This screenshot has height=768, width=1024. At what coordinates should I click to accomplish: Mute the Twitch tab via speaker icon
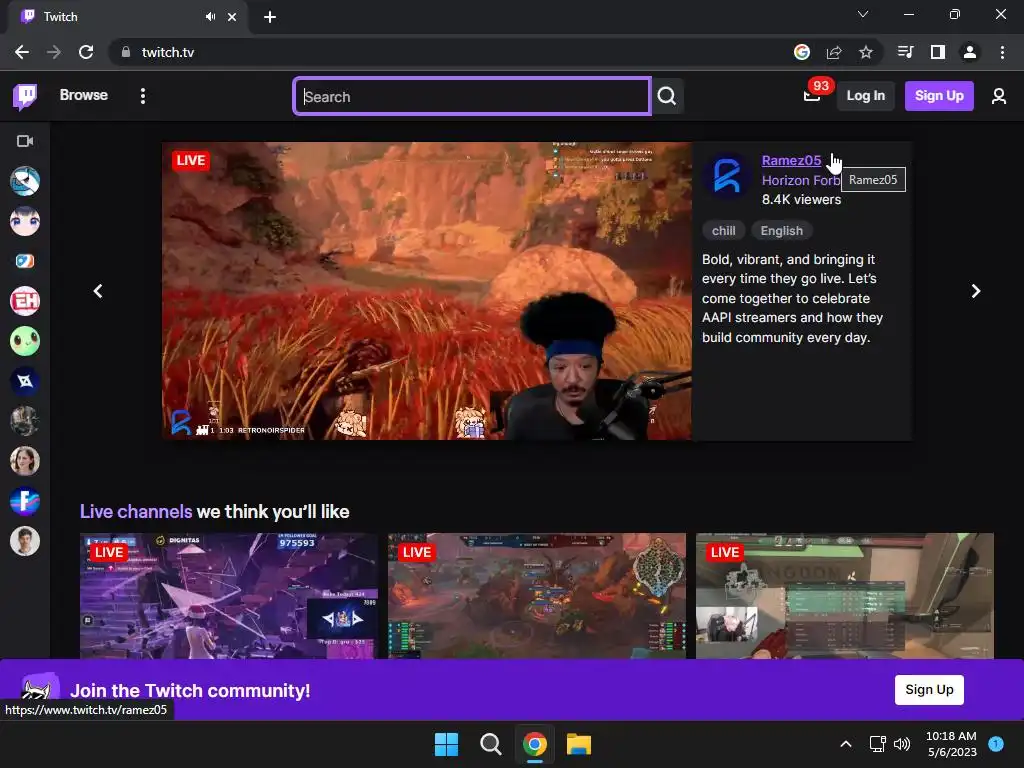[210, 17]
